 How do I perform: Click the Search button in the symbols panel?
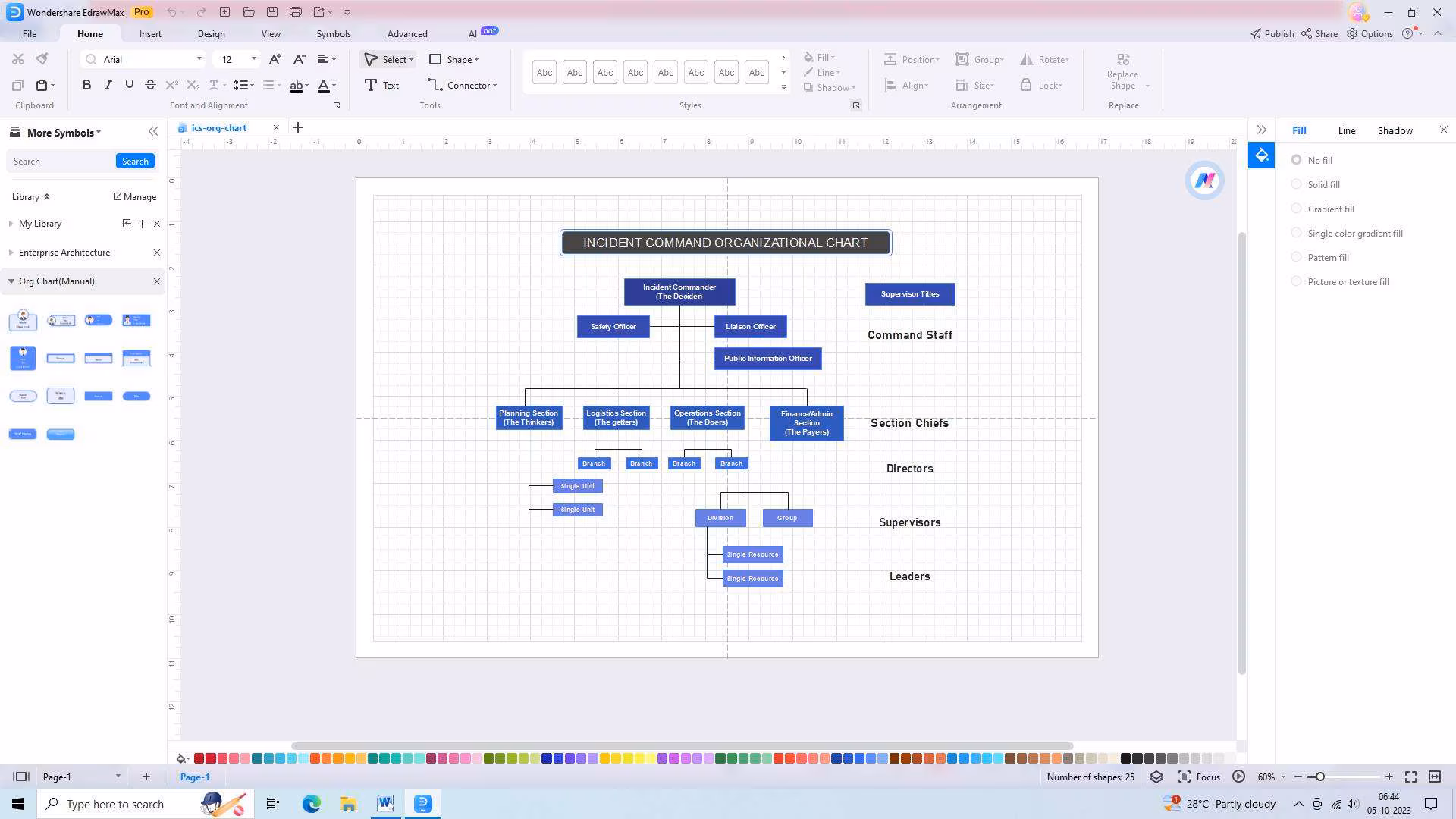click(135, 161)
